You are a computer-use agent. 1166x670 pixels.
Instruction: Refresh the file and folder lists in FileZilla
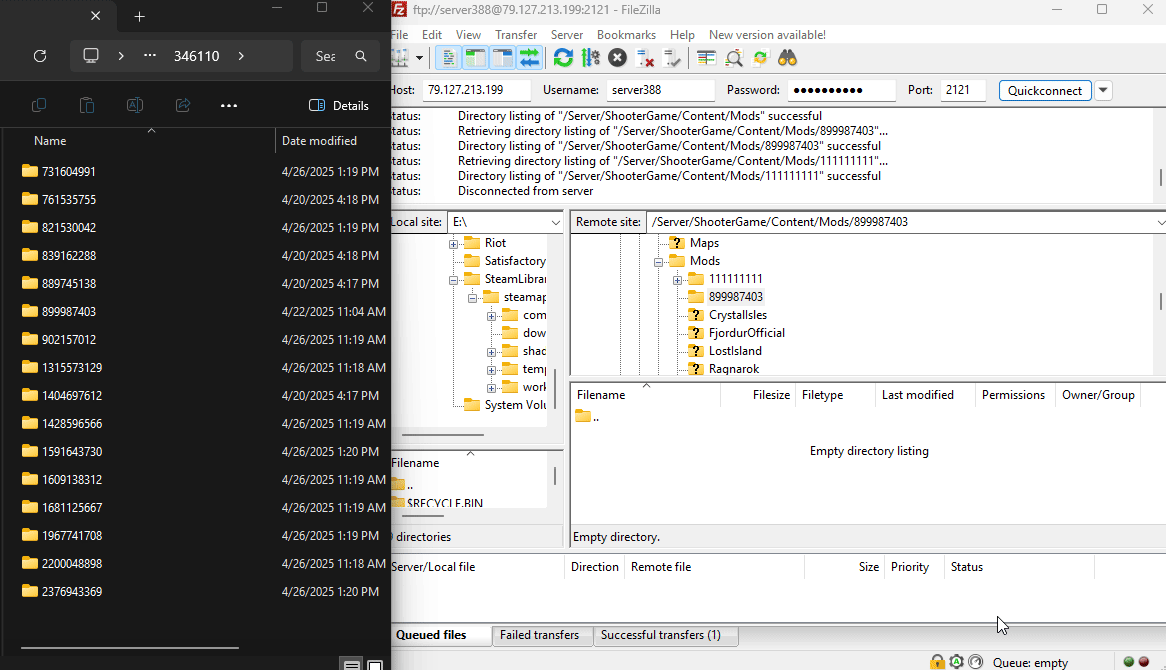coord(564,58)
